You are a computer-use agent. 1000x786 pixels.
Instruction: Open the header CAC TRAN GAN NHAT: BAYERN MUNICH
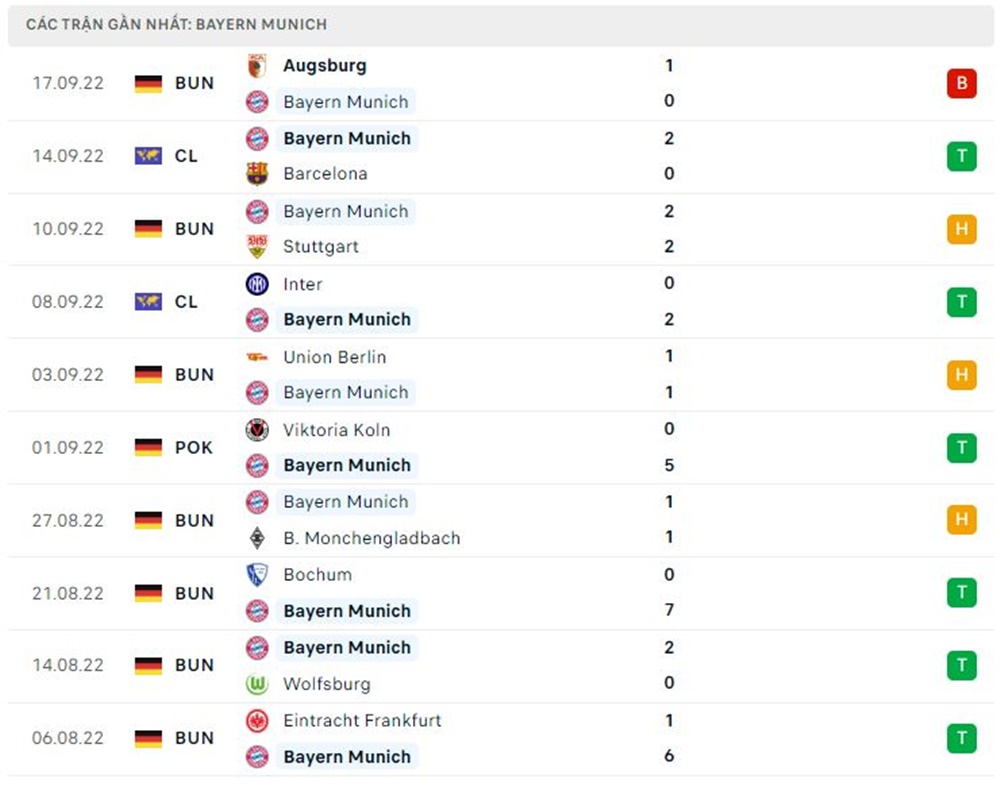[x=175, y=24]
